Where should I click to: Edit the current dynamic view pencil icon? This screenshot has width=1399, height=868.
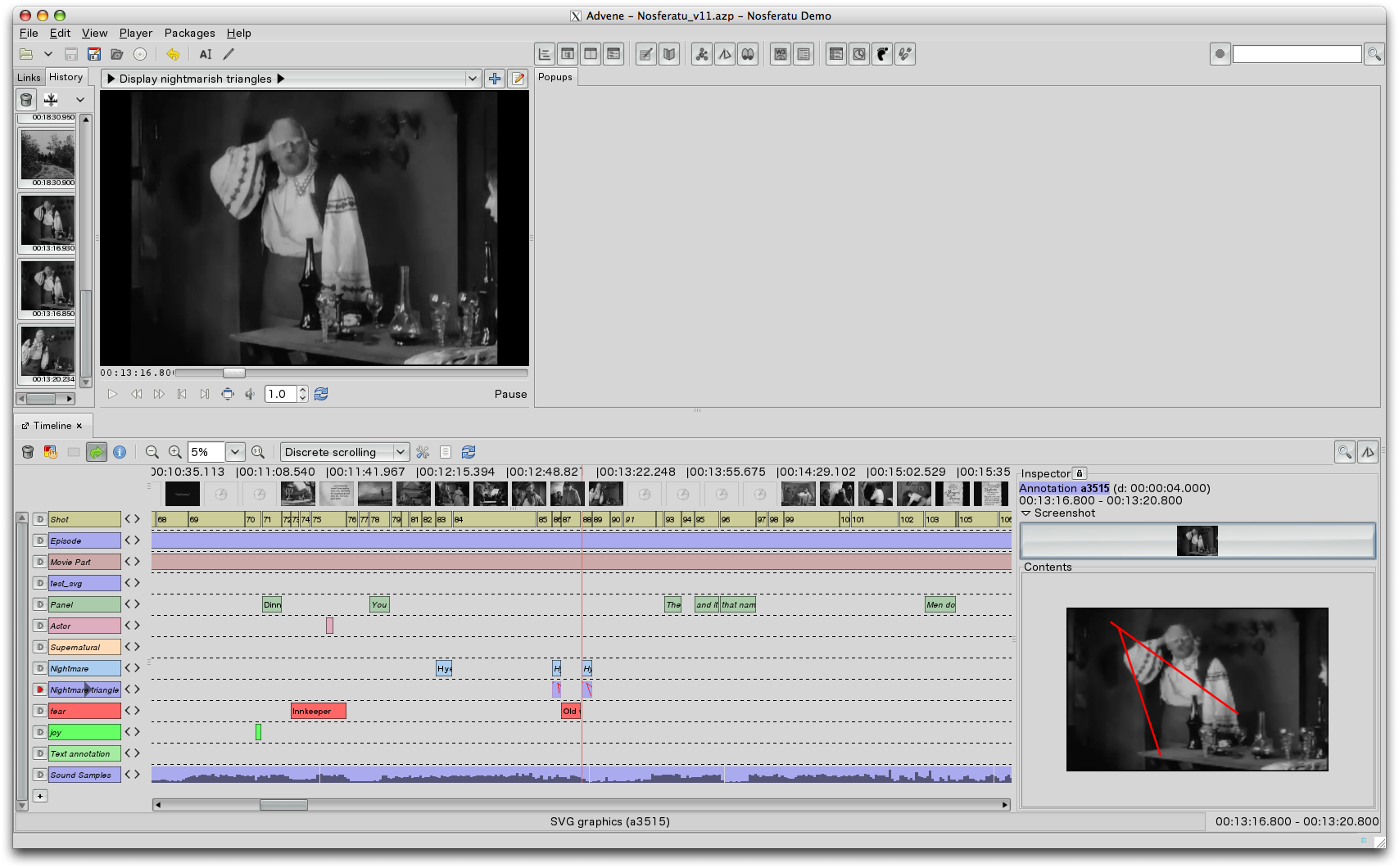click(518, 79)
